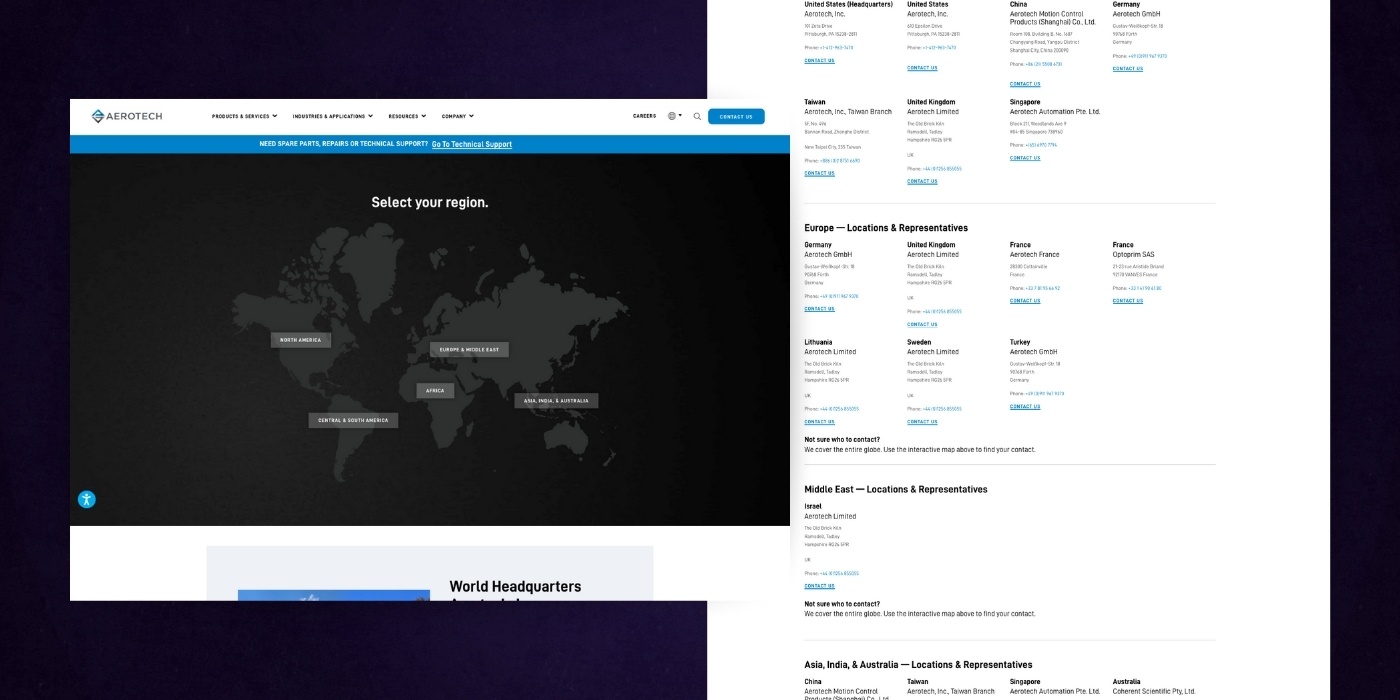Click Contact Us under the Israel listing
The width and height of the screenshot is (1400, 700).
(819, 586)
